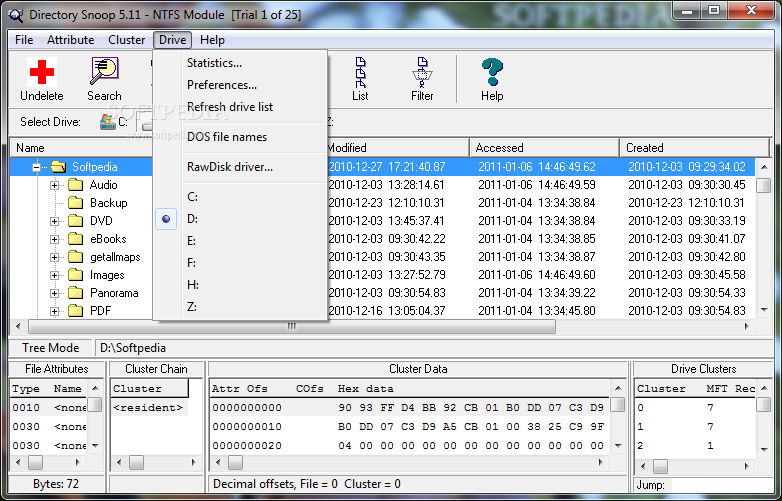Expand the DVD folder node
The image size is (782, 501).
click(x=54, y=221)
